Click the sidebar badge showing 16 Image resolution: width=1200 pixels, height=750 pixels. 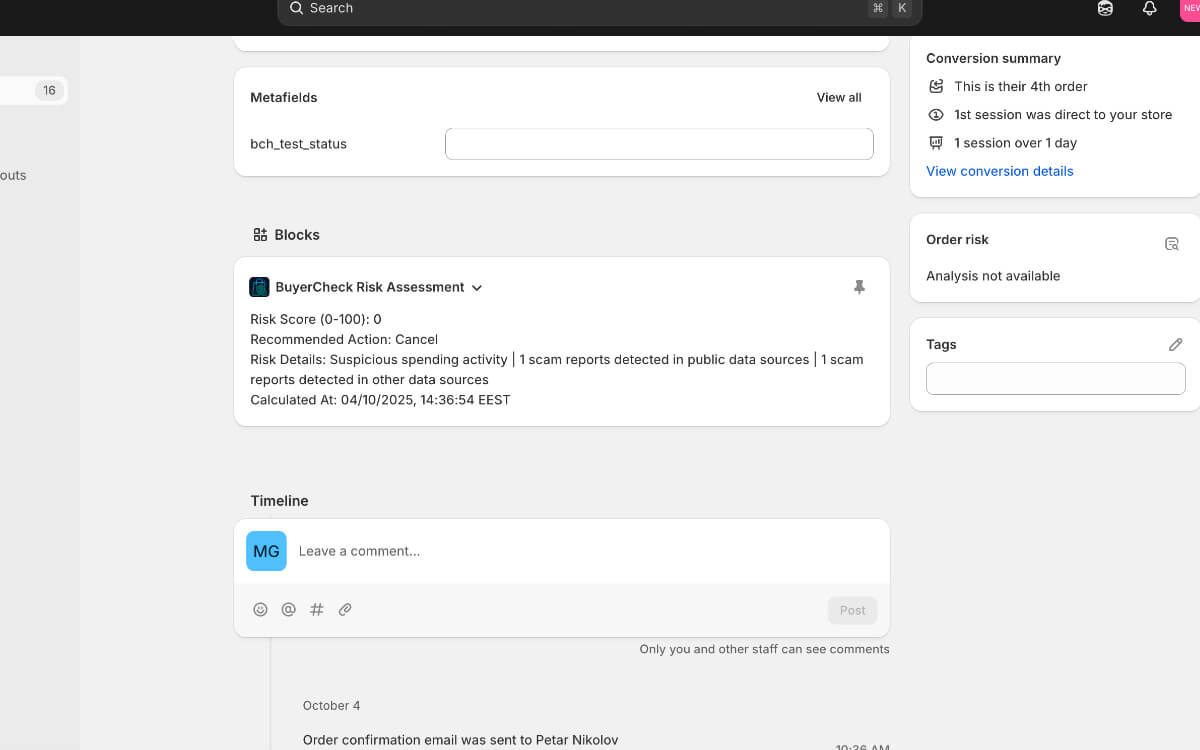(49, 91)
